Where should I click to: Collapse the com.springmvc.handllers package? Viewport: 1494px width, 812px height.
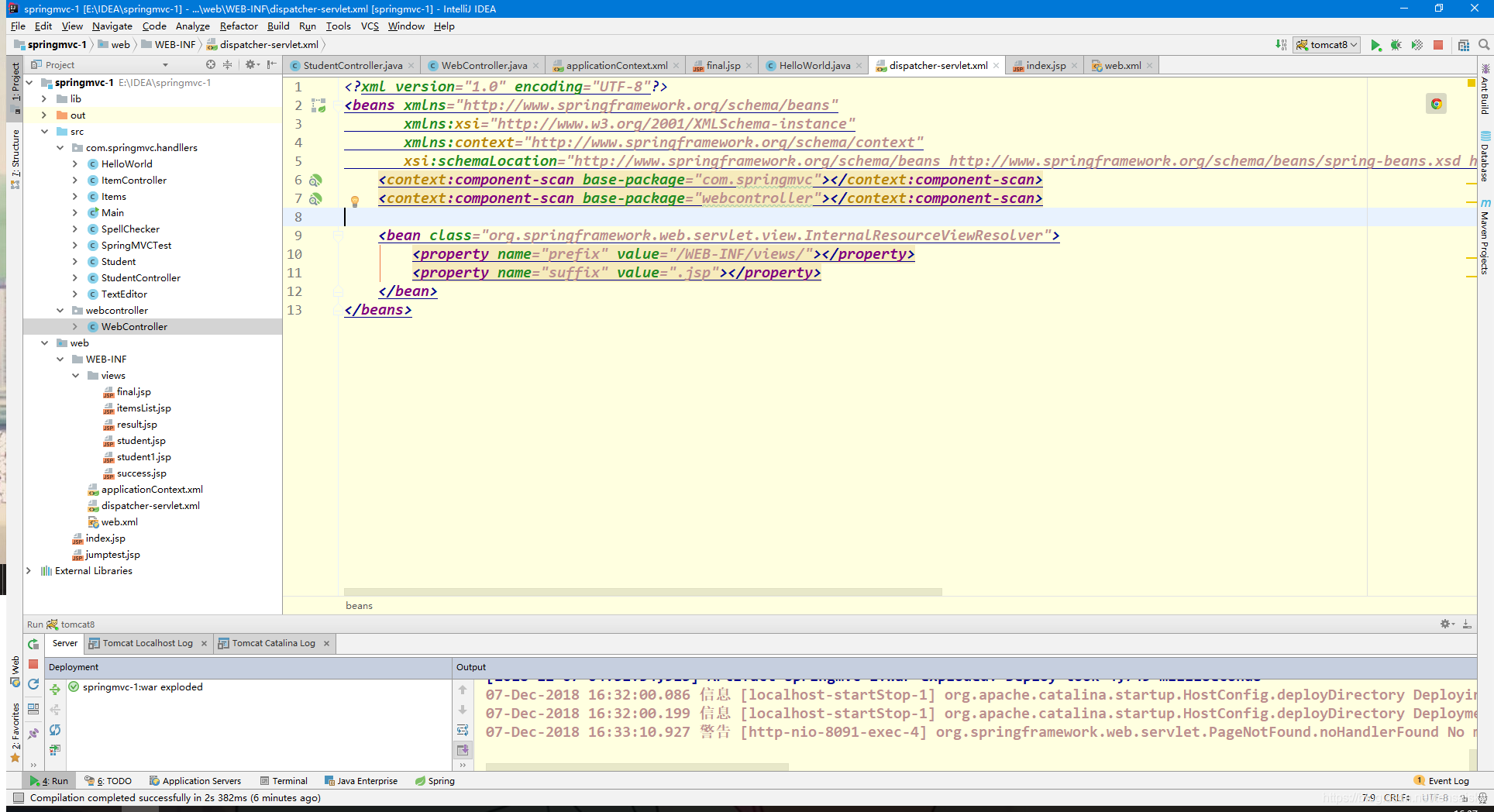click(60, 147)
